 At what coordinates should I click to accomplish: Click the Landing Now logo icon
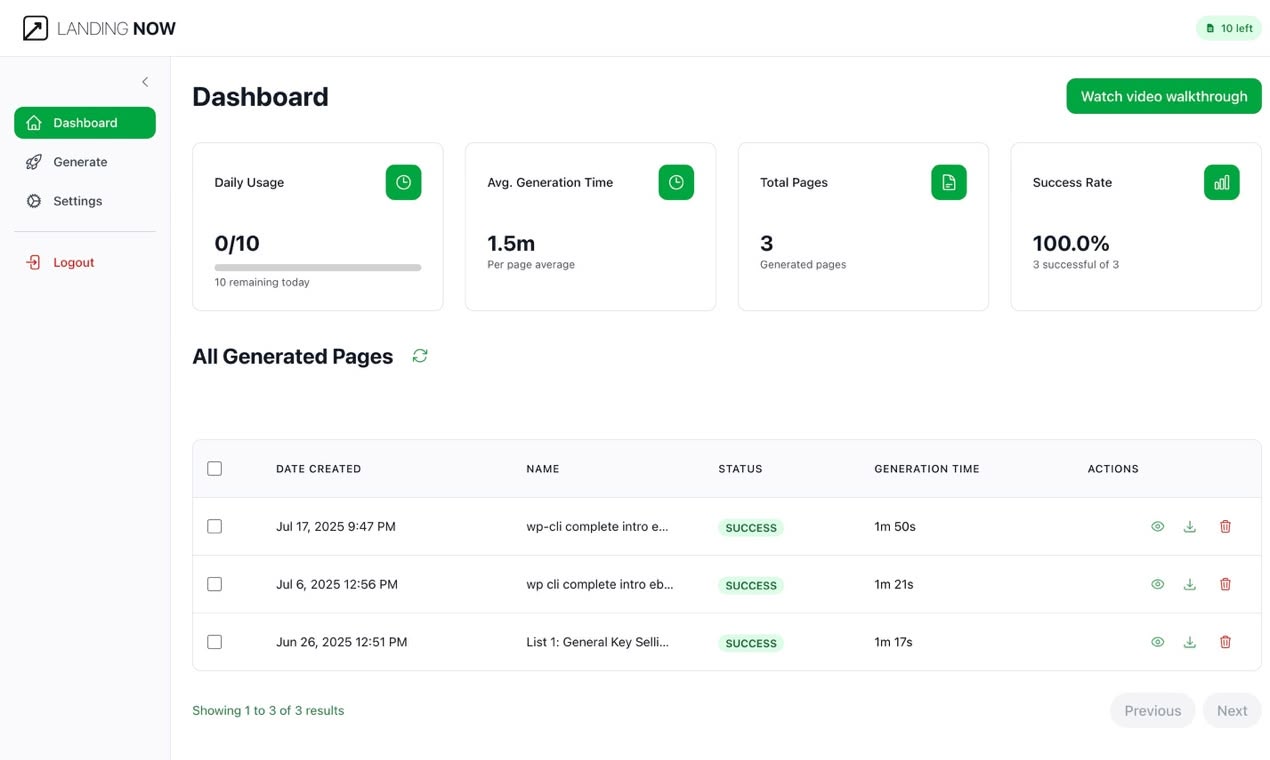[x=35, y=28]
